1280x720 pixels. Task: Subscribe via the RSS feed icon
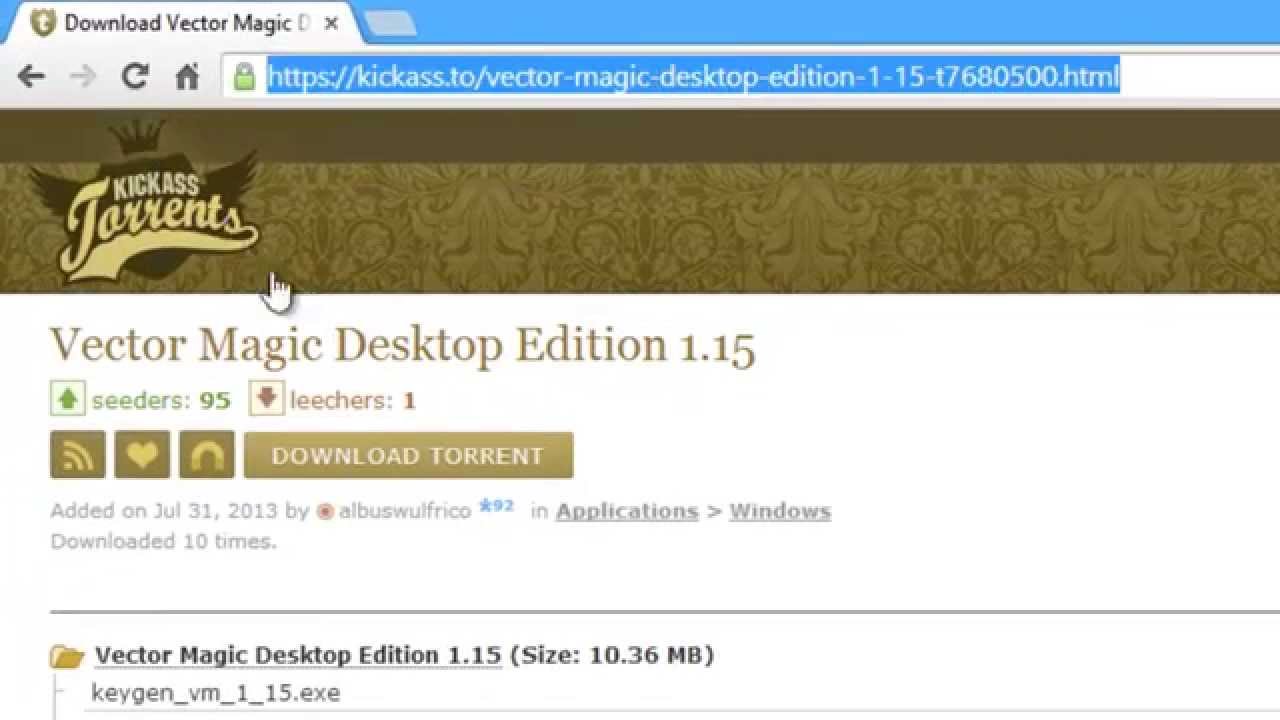tap(77, 454)
